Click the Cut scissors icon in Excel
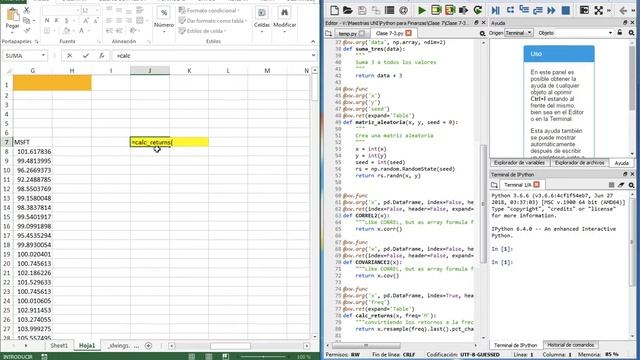The image size is (640, 360). (x=27, y=10)
